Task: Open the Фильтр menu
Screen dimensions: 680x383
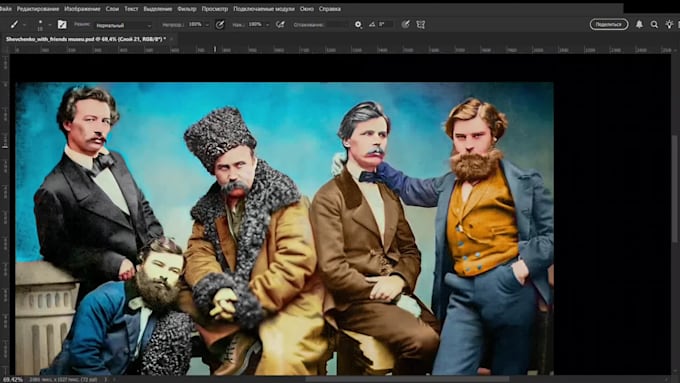Action: click(187, 9)
